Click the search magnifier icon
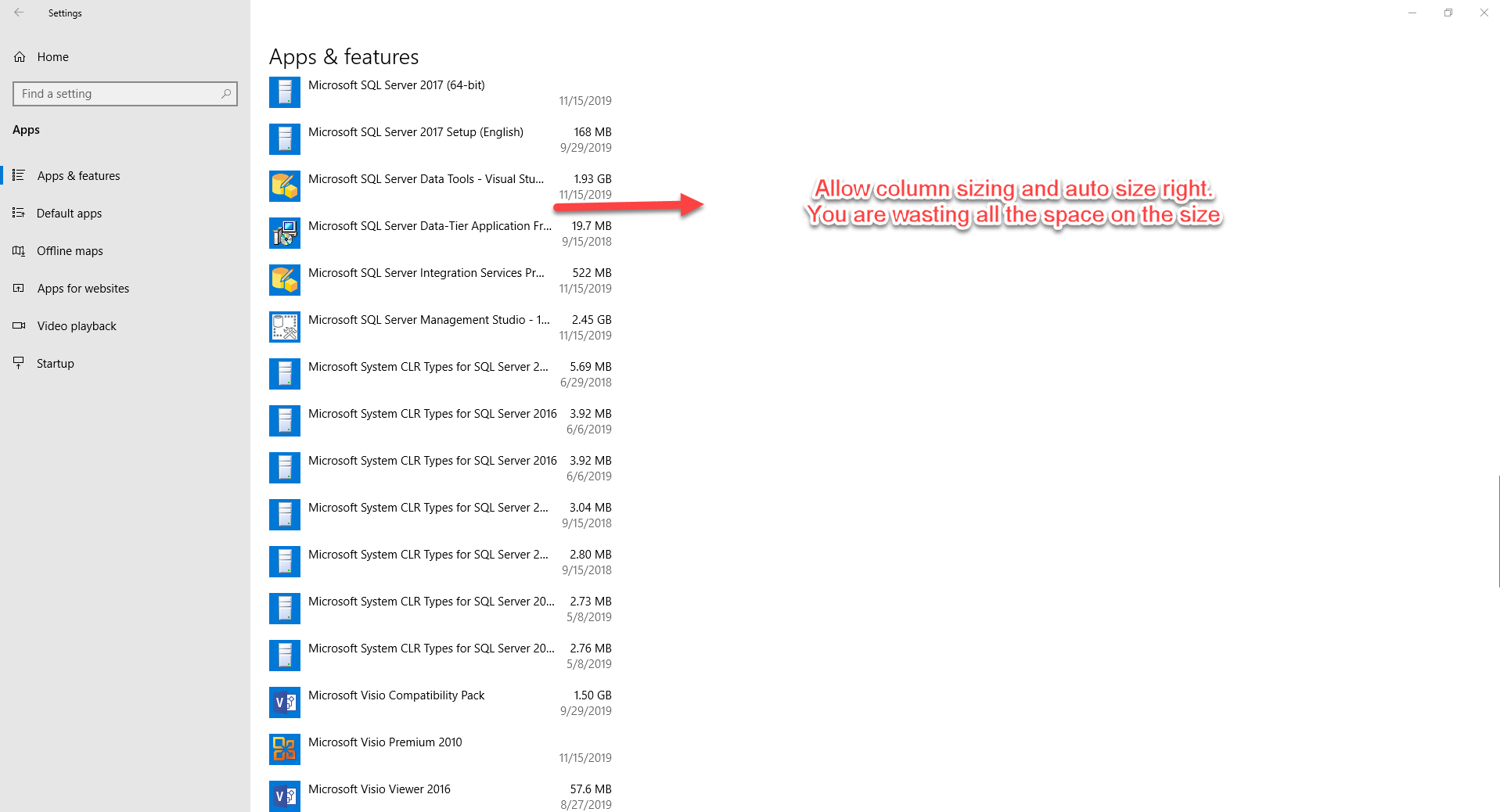 pos(226,94)
